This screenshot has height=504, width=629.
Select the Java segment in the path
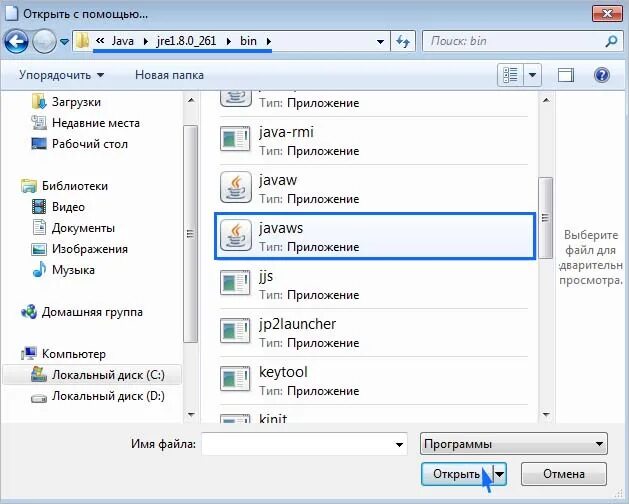[x=122, y=41]
